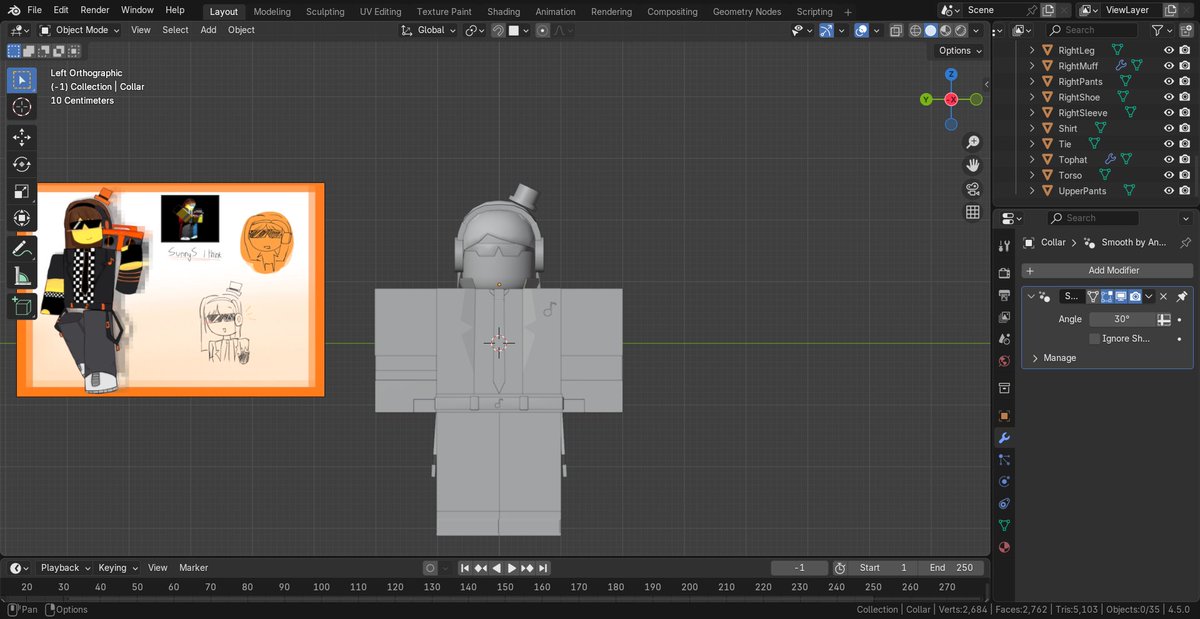Select the Measure tool
The height and width of the screenshot is (619, 1200).
[22, 276]
